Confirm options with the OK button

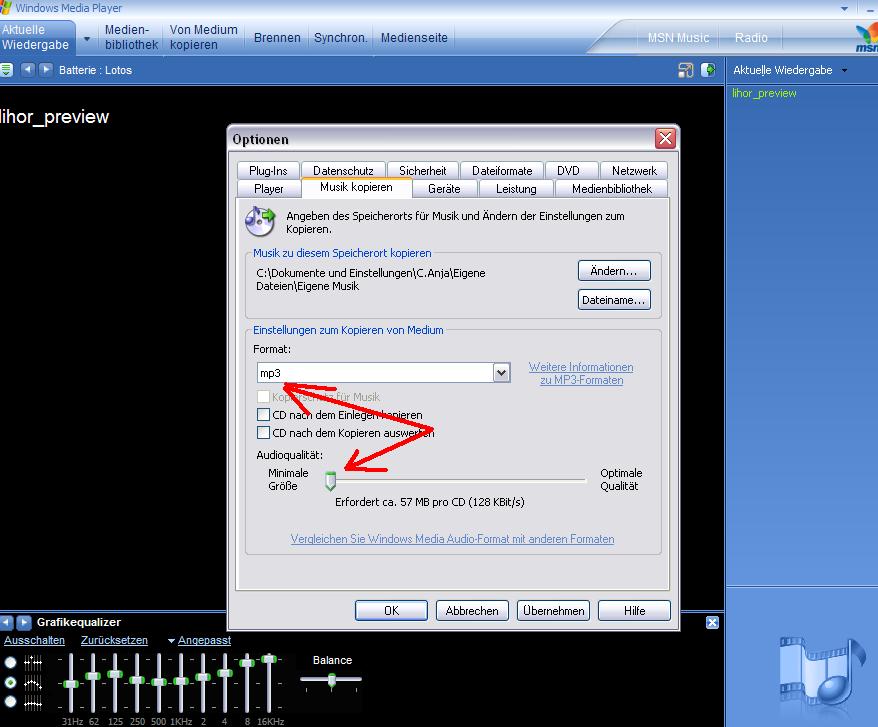click(391, 611)
